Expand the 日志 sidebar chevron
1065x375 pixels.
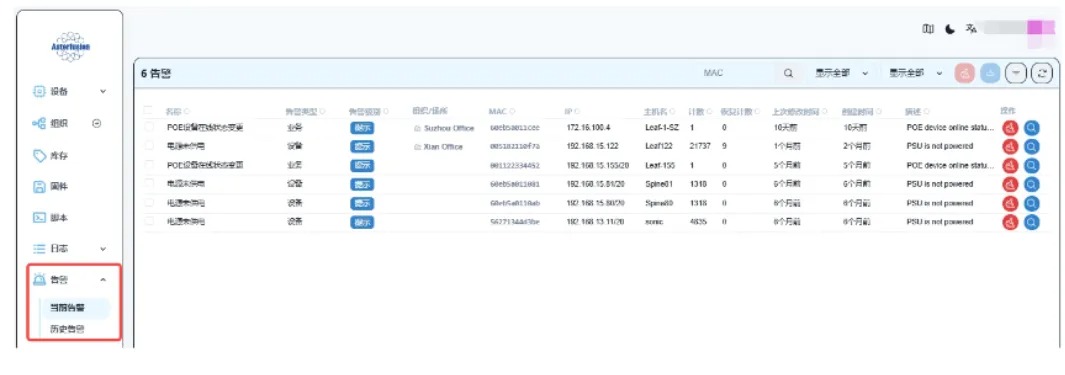click(x=103, y=249)
